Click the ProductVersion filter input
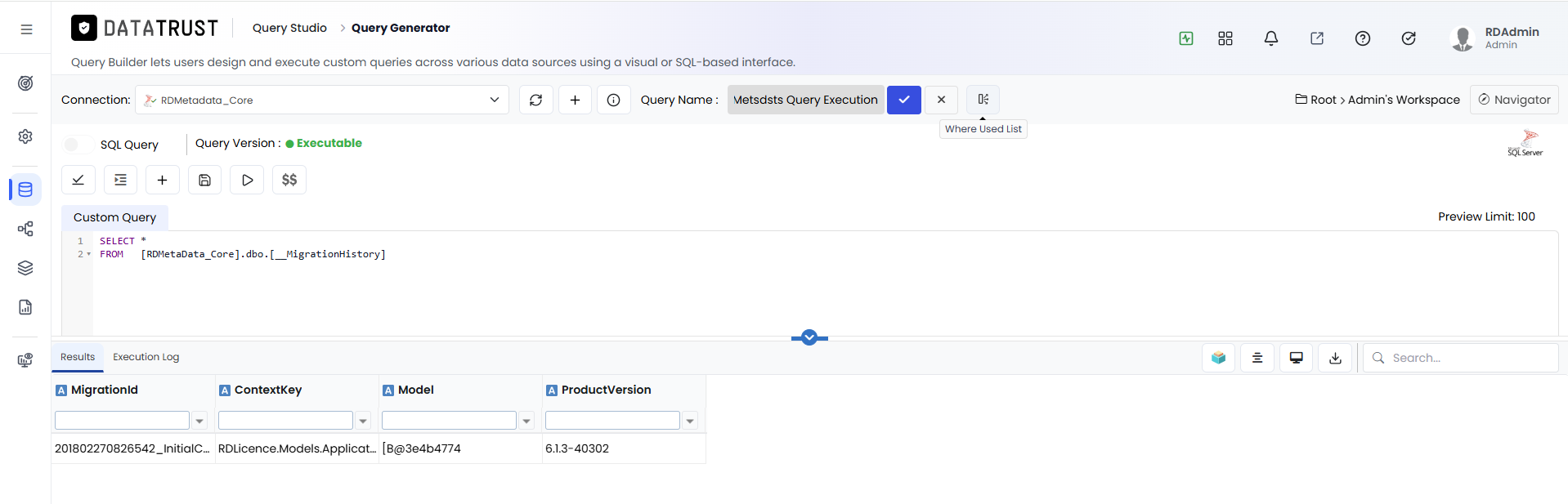 coord(612,421)
